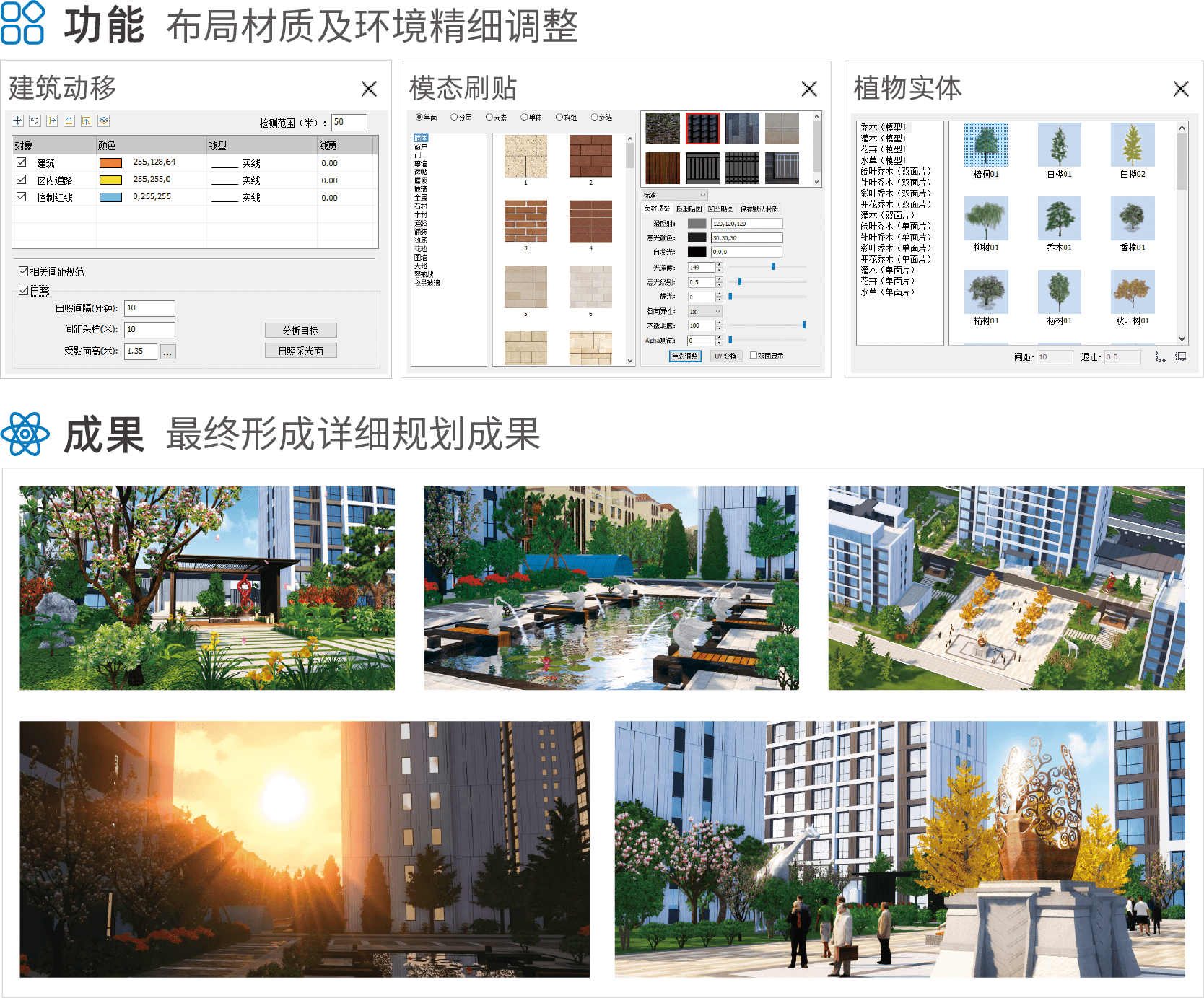Viewport: 1204px width, 998px height.
Task: Select the 秋叶树01 tree thumbnail
Action: (x=1133, y=292)
